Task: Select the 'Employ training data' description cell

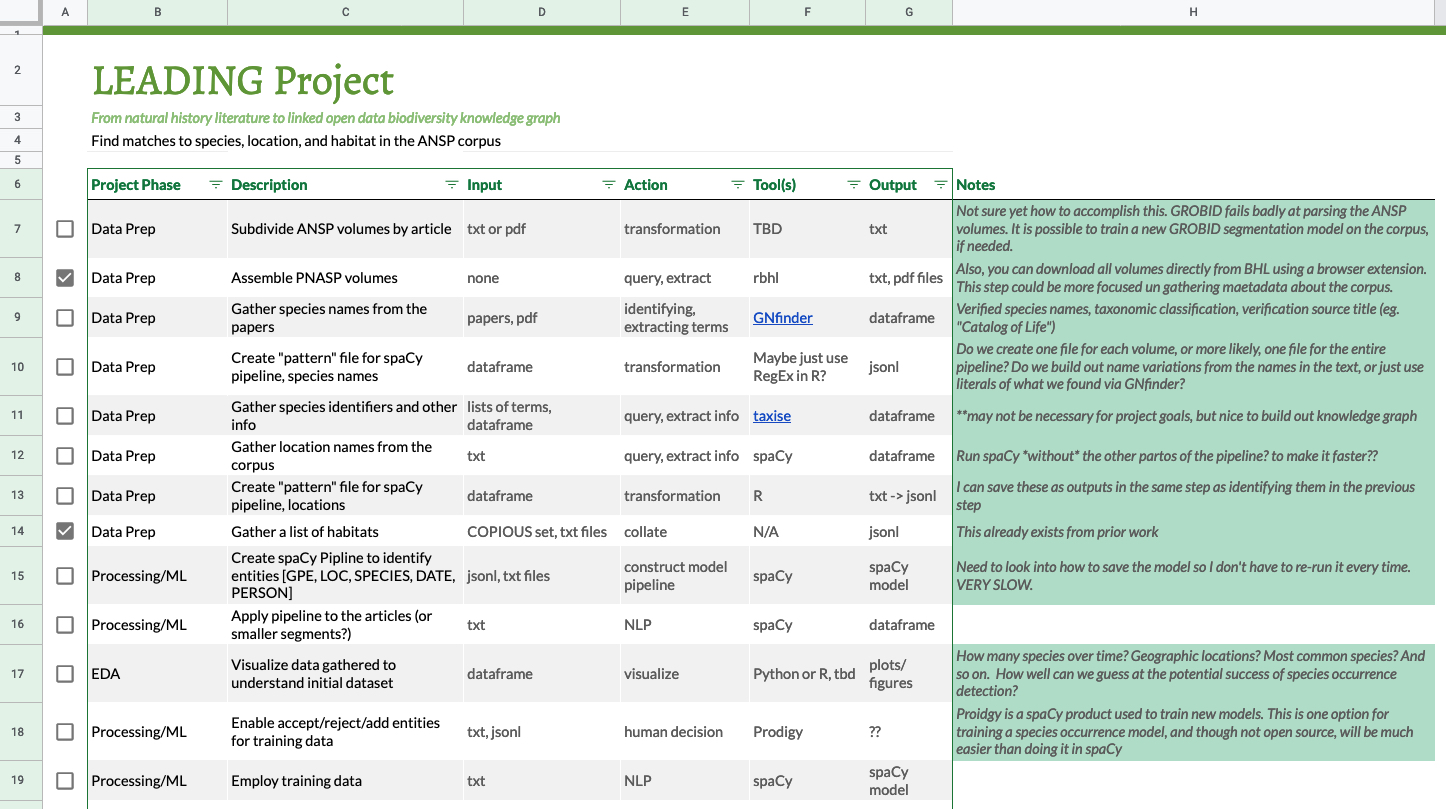Action: coord(345,781)
